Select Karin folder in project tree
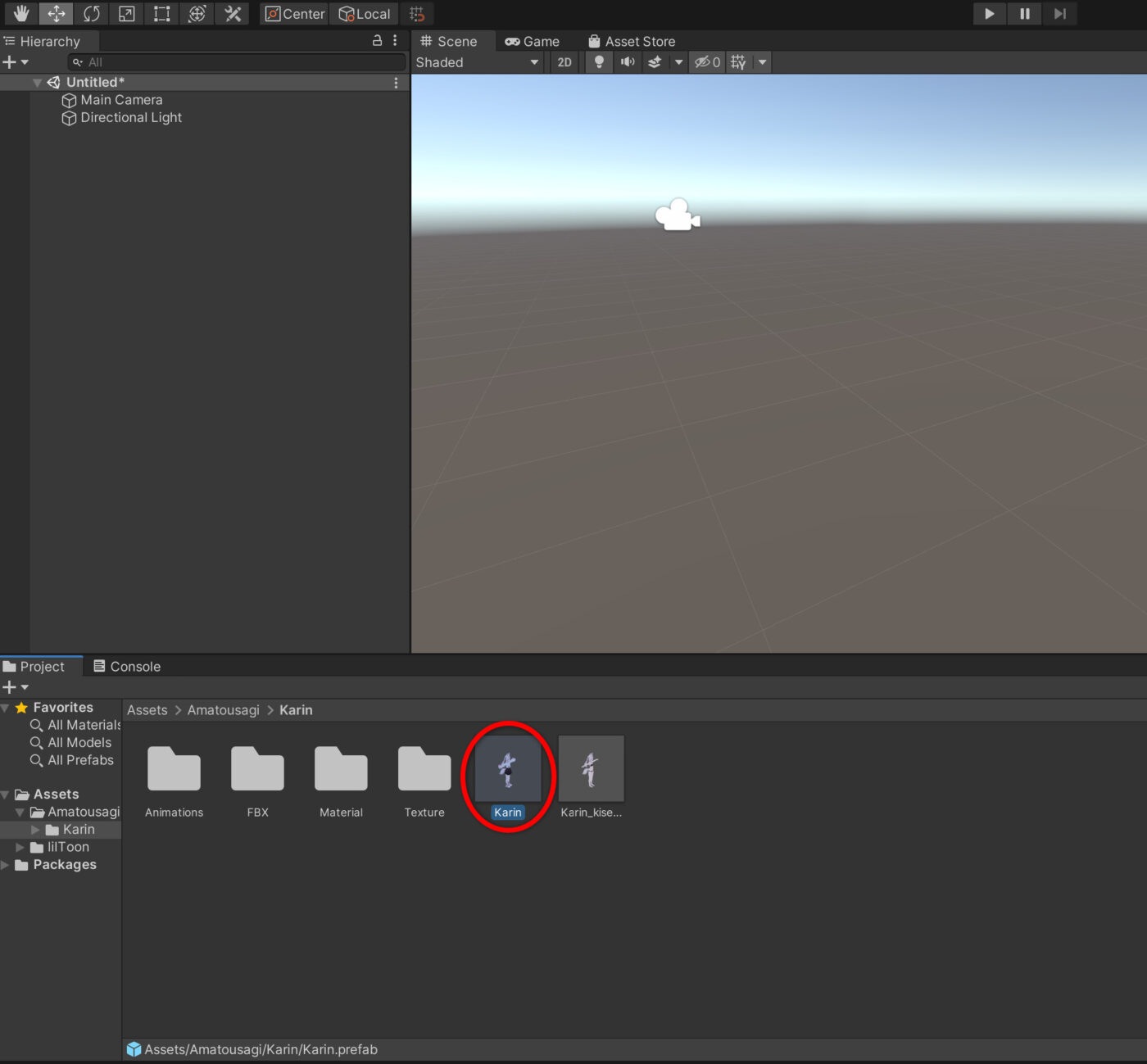Viewport: 1147px width, 1064px height. [70, 830]
